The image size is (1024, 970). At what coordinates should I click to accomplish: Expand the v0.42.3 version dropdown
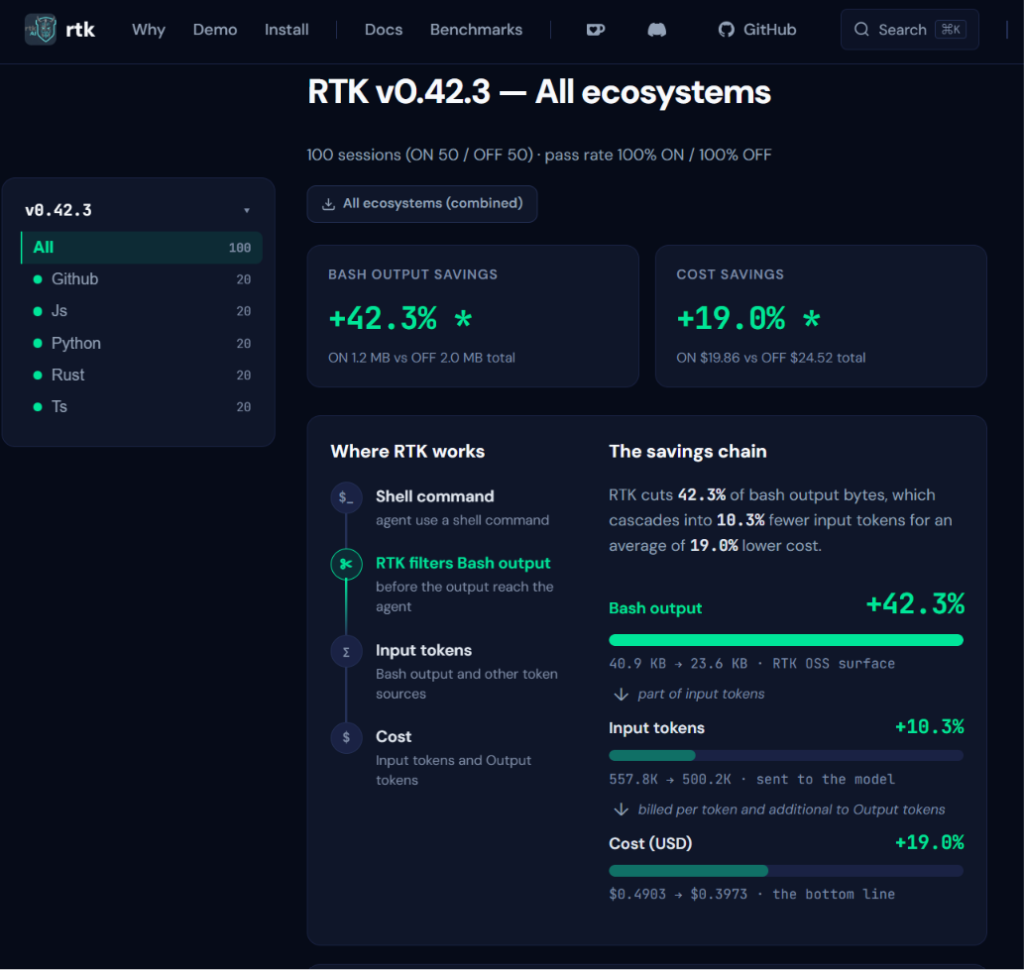tap(138, 210)
